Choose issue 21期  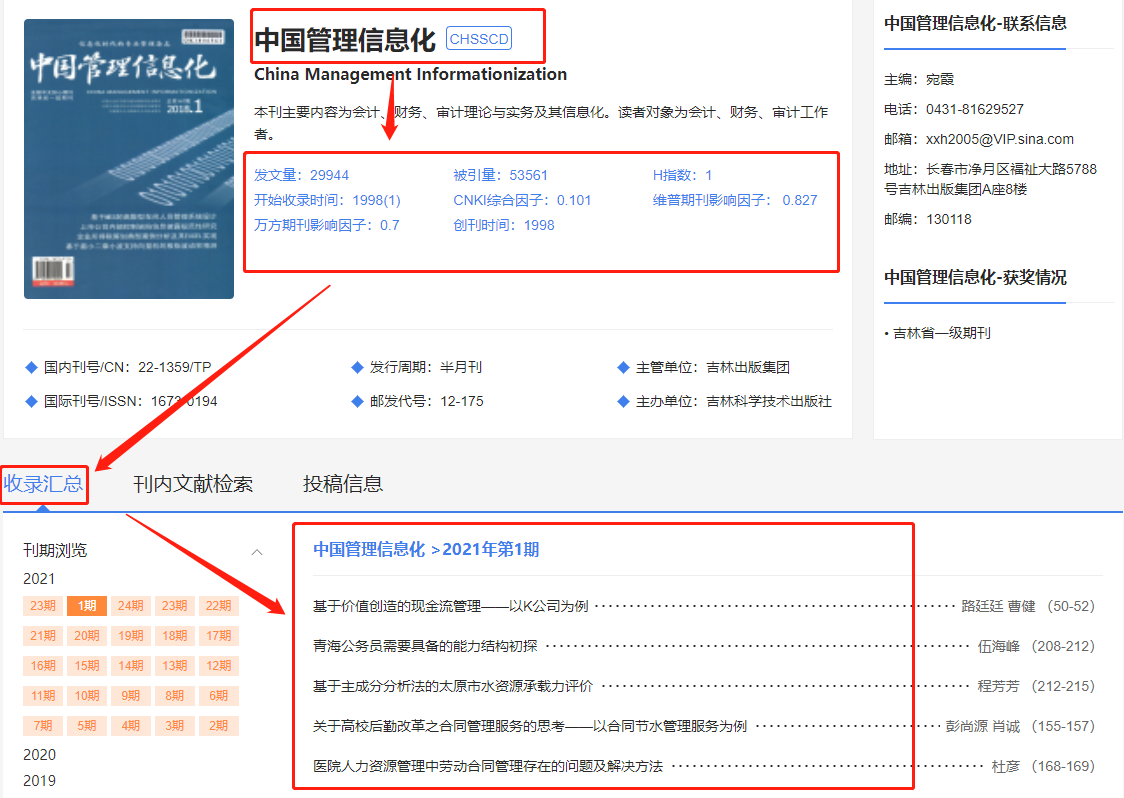[x=43, y=636]
